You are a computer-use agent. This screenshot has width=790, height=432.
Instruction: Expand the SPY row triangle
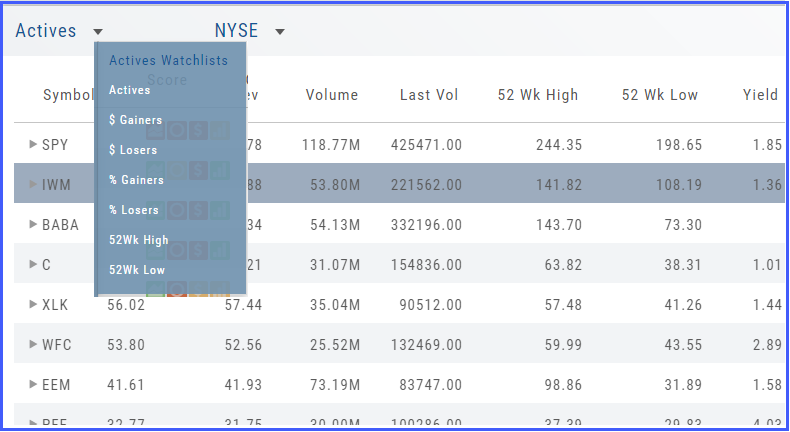[33, 145]
